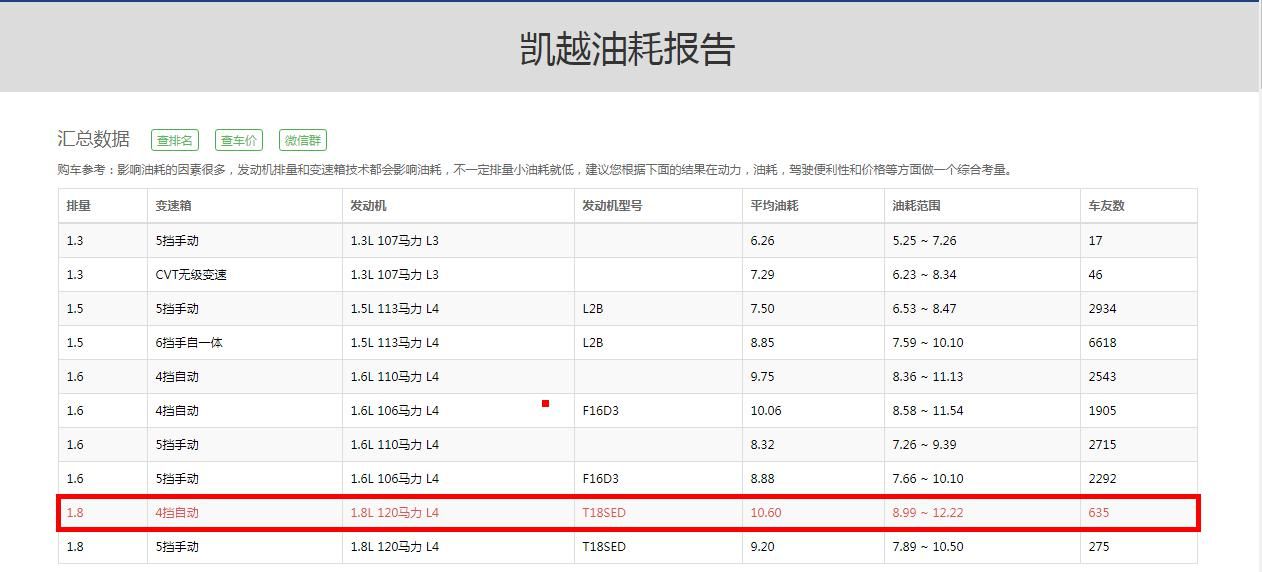The height and width of the screenshot is (572, 1262).
Task: Select F16D3 engine model in the 8.88 row
Action: 600,478
